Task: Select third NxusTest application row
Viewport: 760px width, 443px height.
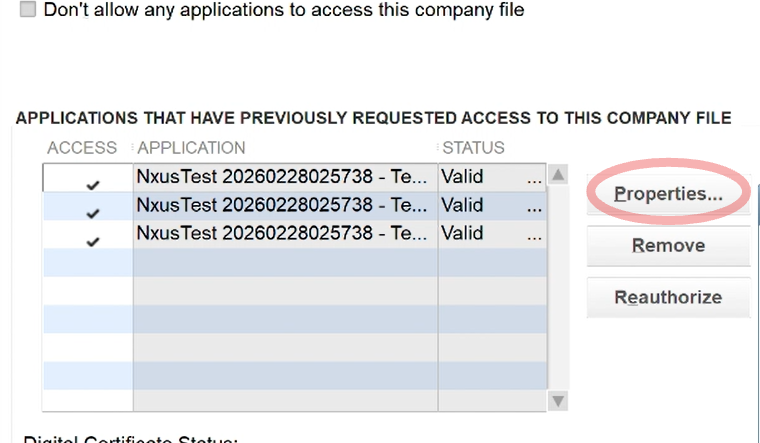Action: pyautogui.click(x=284, y=233)
